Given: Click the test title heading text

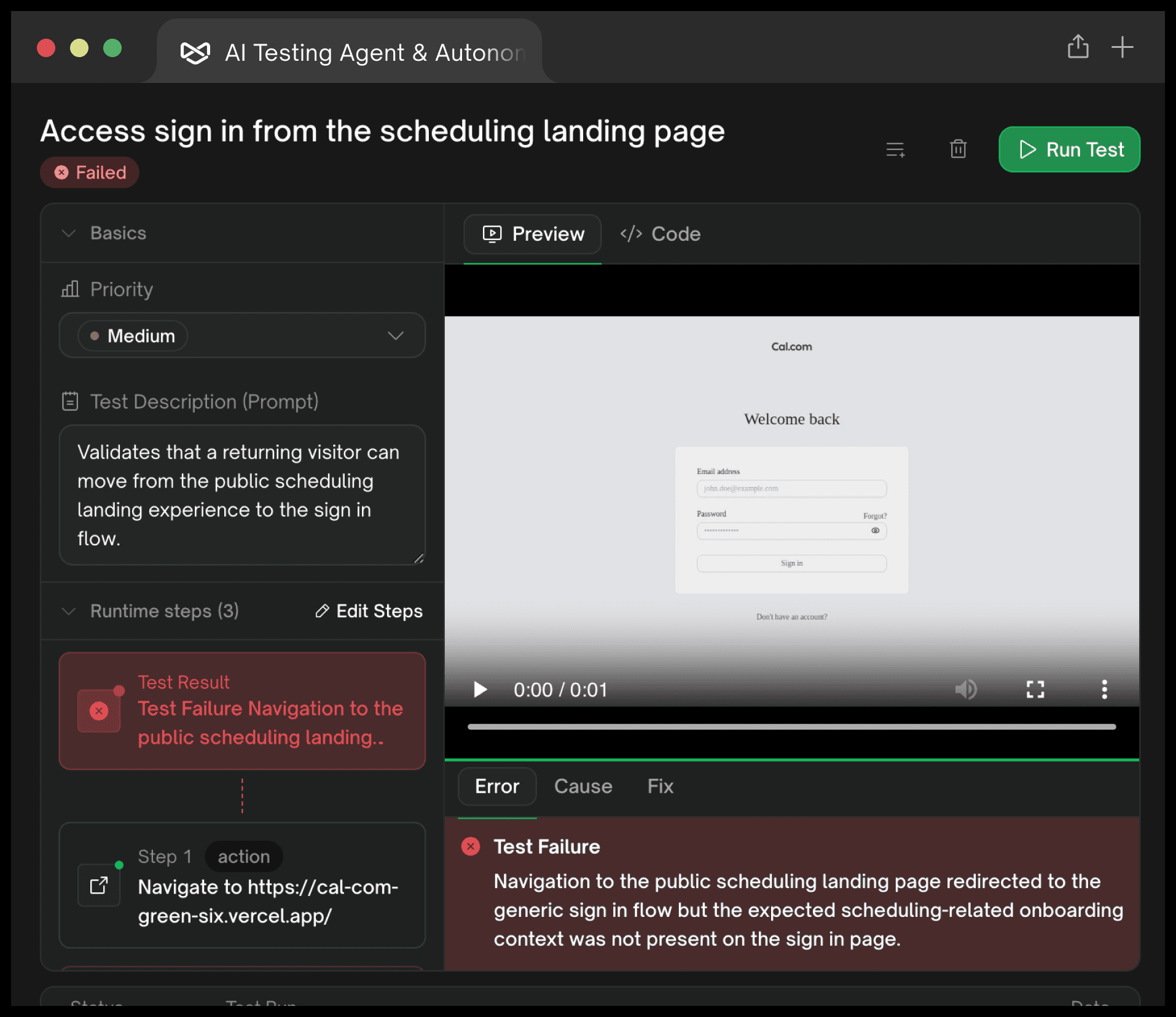Looking at the screenshot, I should (x=383, y=131).
